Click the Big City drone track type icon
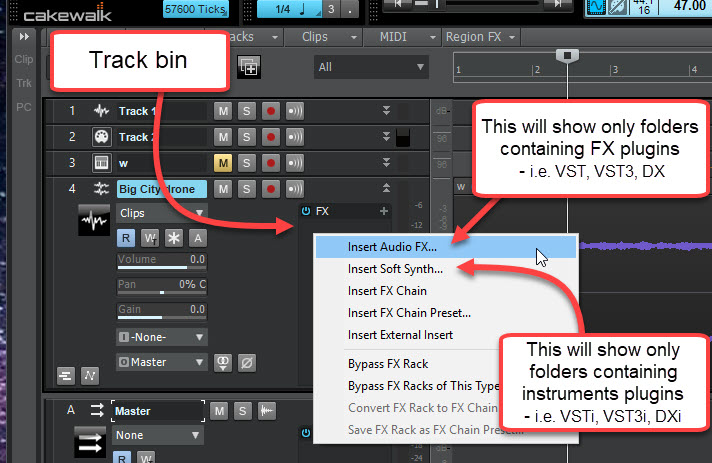 click(101, 189)
